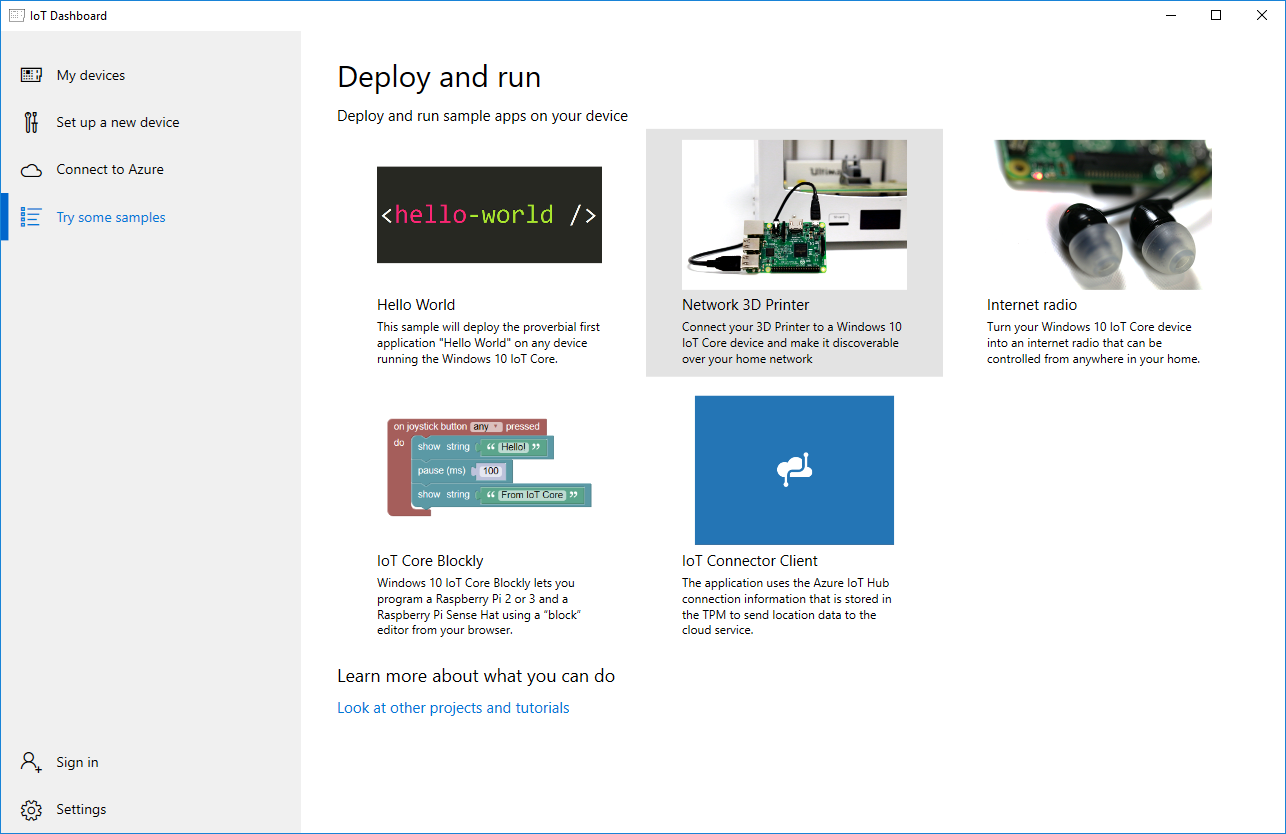Click Hello World description text
Screen dimensions: 1286x834
tap(489, 343)
